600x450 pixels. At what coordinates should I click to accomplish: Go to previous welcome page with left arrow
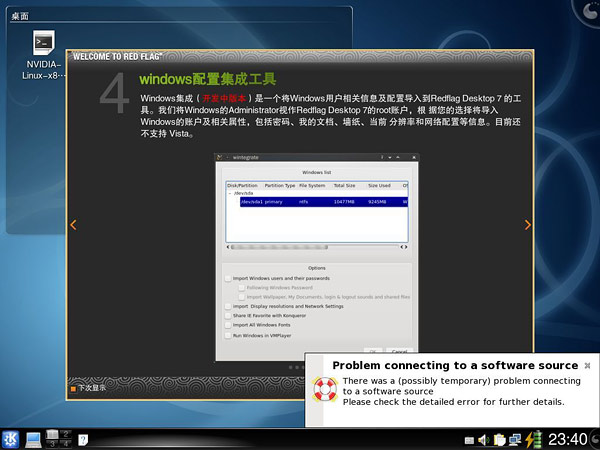pyautogui.click(x=73, y=225)
